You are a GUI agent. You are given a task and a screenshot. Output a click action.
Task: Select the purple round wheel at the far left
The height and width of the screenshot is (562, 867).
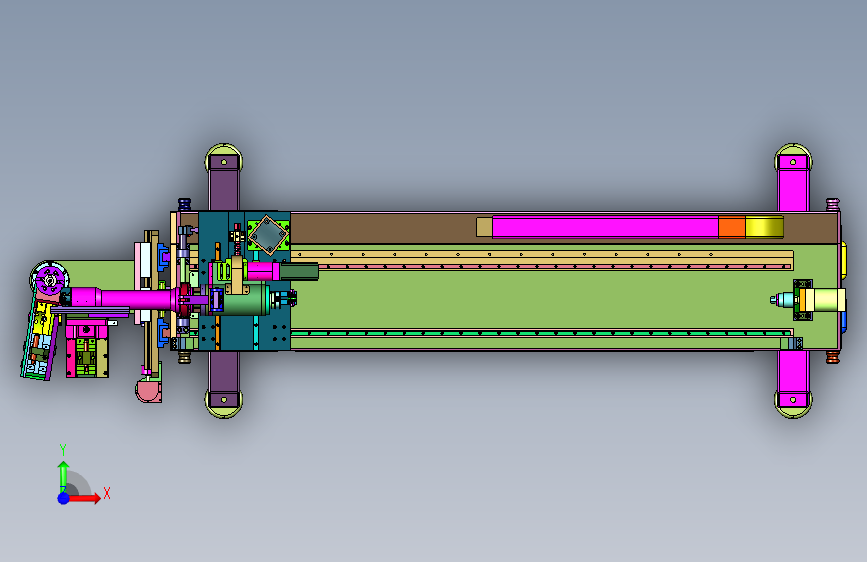(x=50, y=280)
